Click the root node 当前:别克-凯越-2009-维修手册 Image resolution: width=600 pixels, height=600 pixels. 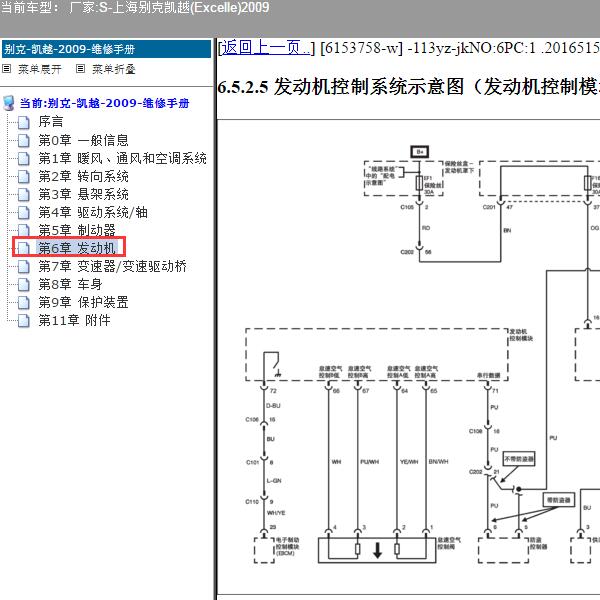[104, 103]
